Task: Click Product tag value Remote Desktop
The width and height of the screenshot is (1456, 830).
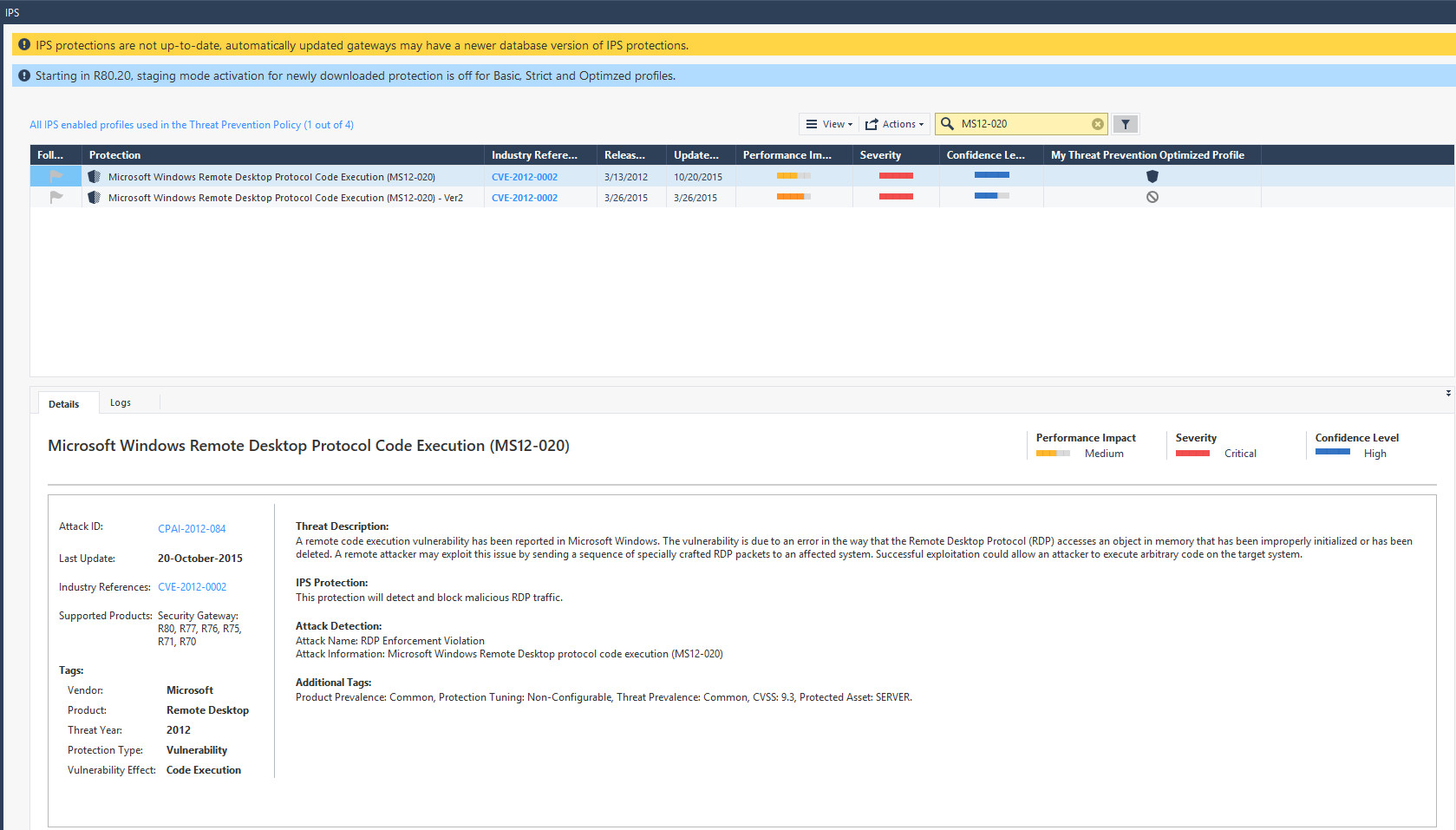Action: [x=207, y=710]
